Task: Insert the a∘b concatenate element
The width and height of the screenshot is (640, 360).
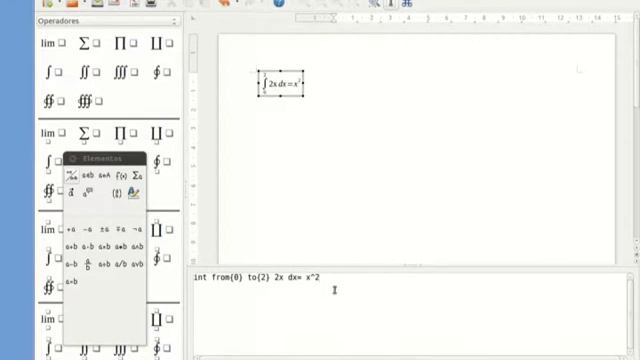Action: click(71, 282)
